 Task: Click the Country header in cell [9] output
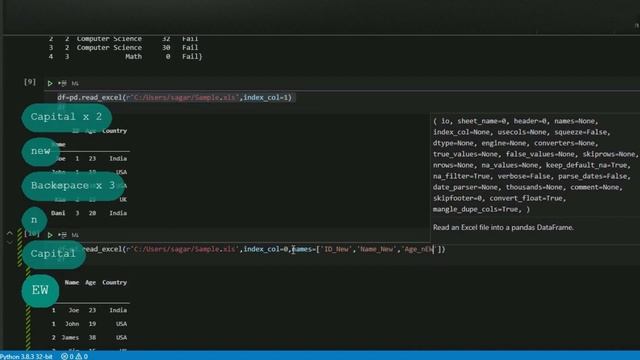pos(115,131)
